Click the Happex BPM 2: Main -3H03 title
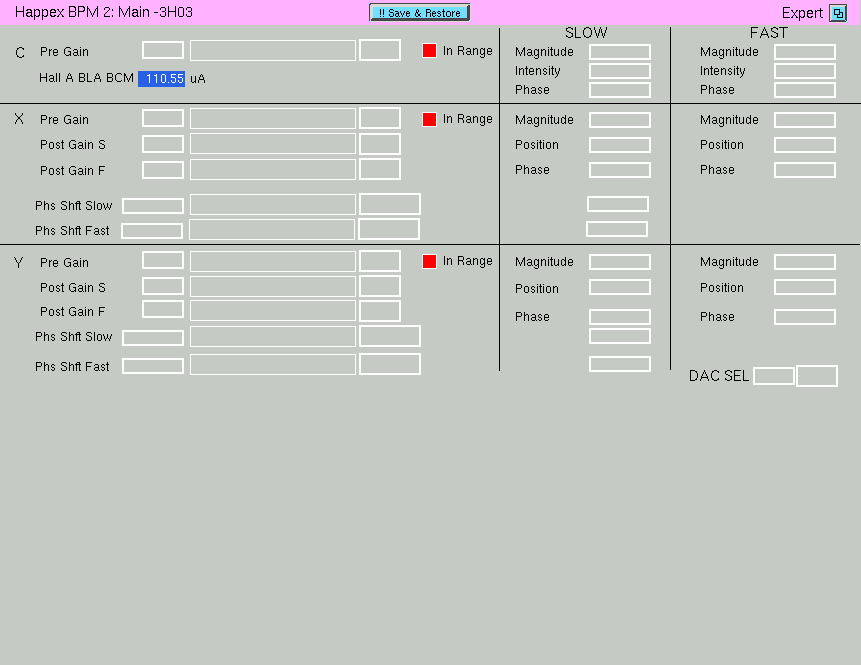 pyautogui.click(x=104, y=12)
